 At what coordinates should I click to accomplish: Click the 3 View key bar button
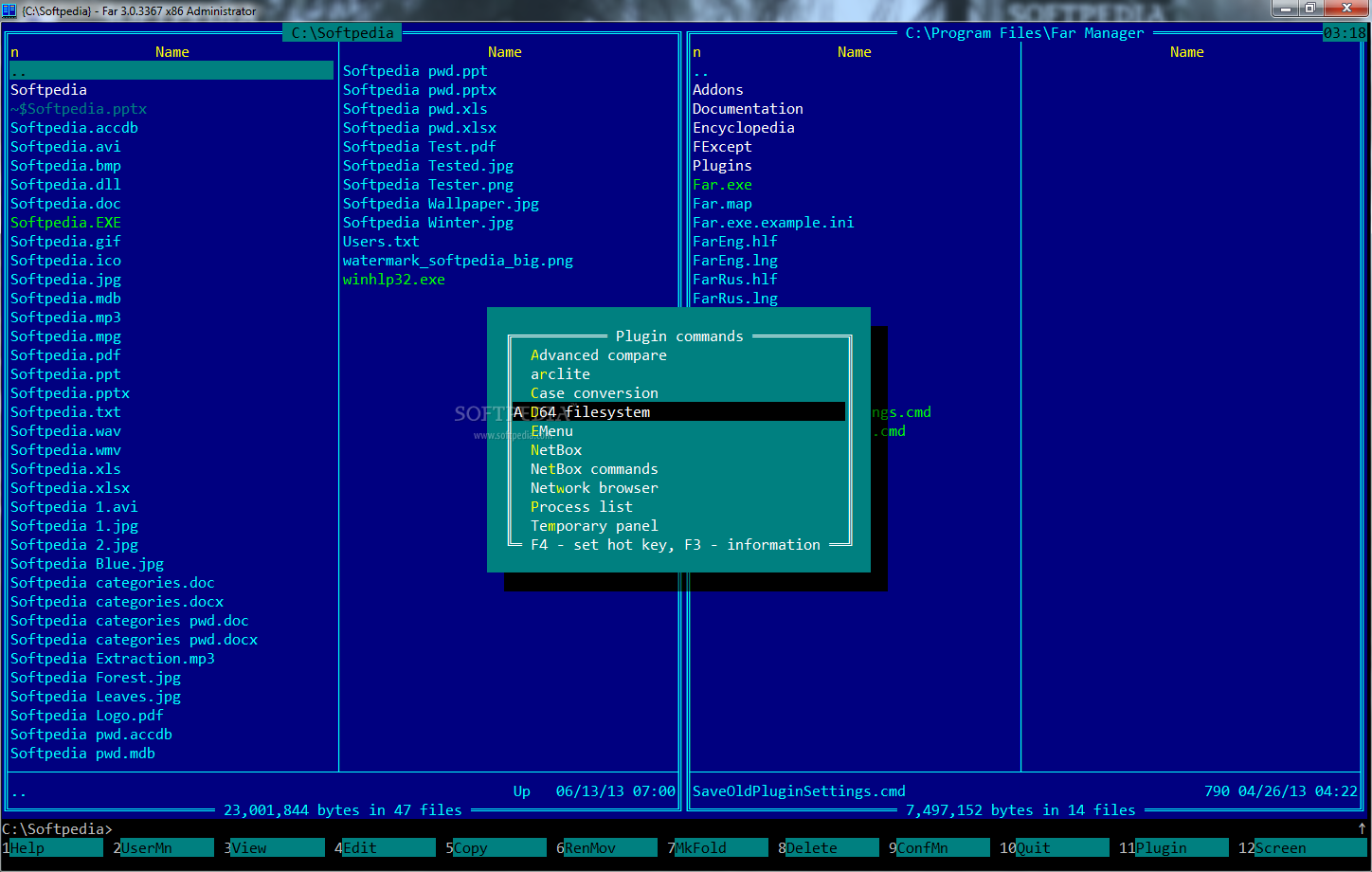tap(274, 848)
